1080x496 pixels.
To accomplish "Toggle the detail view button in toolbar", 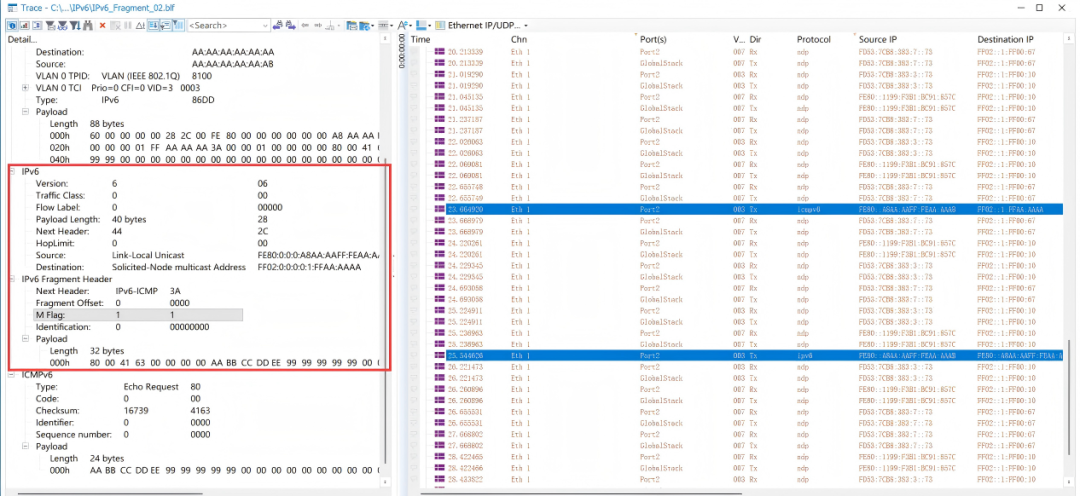I will click(154, 25).
